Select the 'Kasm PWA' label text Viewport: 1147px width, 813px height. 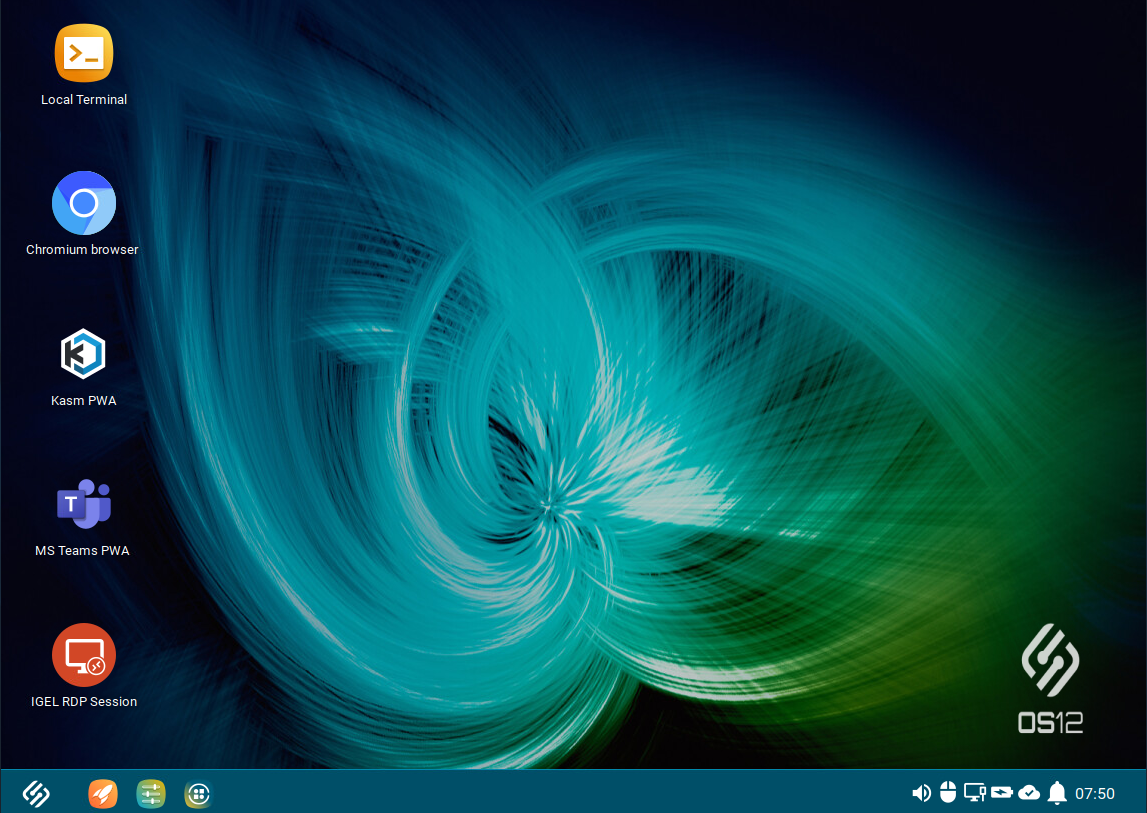[x=83, y=400]
